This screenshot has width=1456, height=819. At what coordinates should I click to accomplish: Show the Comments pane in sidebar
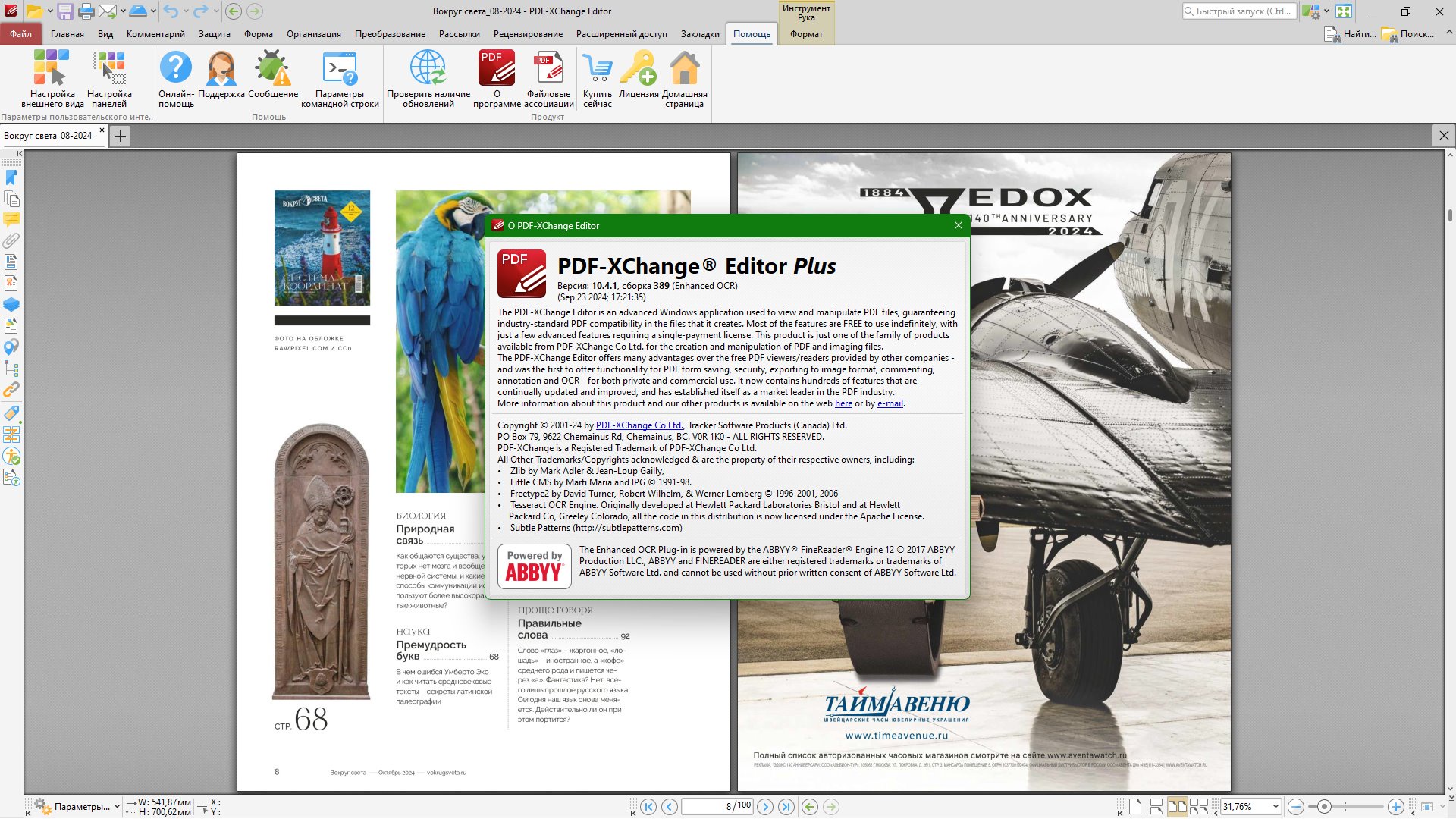[x=11, y=220]
